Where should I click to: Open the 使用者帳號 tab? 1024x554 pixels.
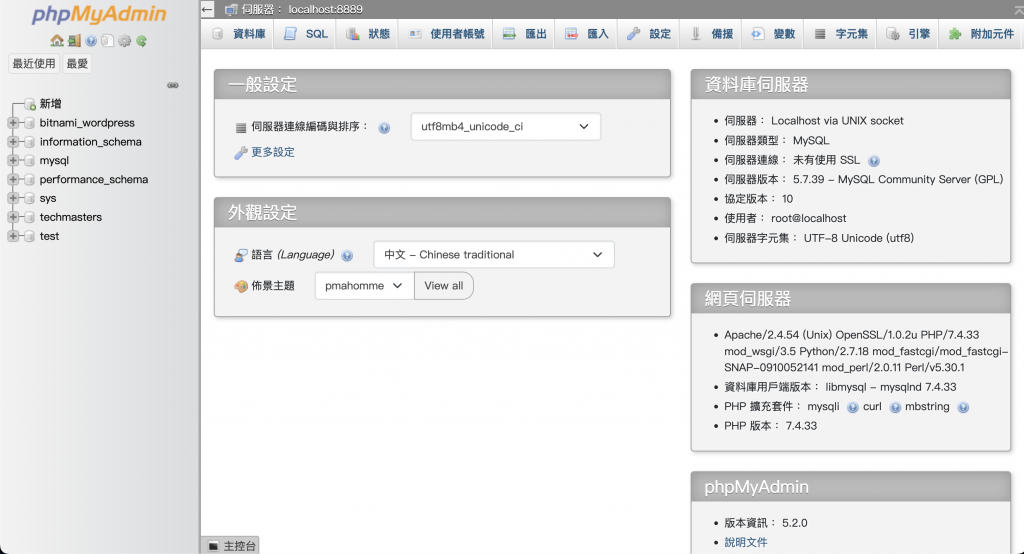(x=445, y=34)
